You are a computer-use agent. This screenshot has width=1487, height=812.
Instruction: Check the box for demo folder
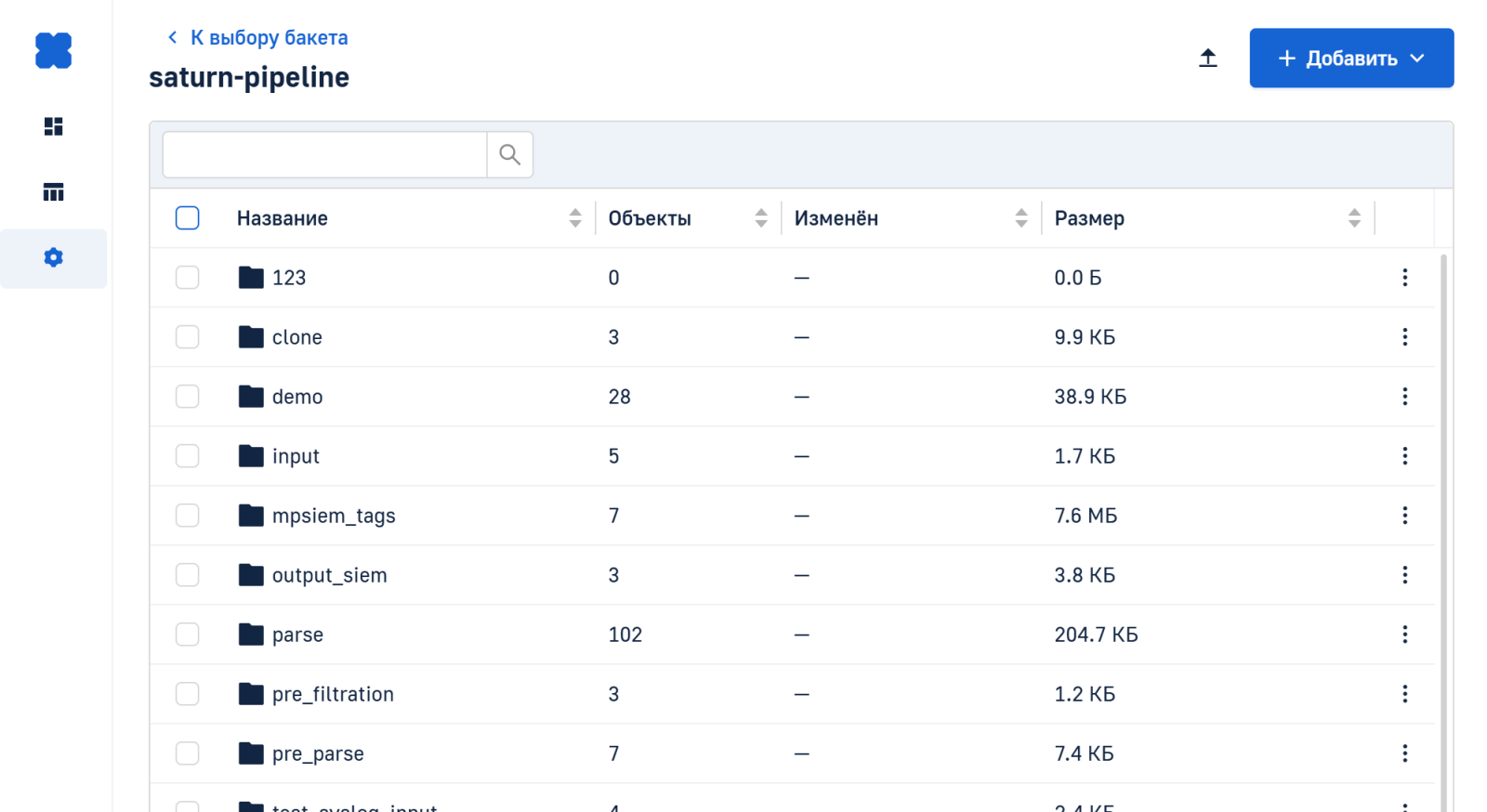point(187,397)
